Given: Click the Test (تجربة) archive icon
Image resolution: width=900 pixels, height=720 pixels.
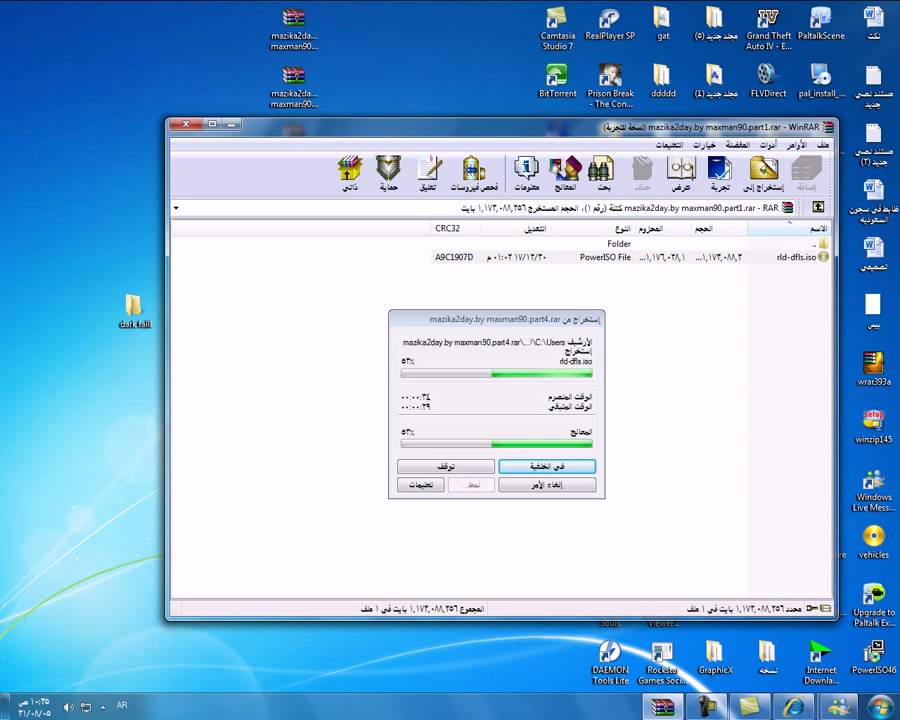Looking at the screenshot, I should click(x=720, y=173).
